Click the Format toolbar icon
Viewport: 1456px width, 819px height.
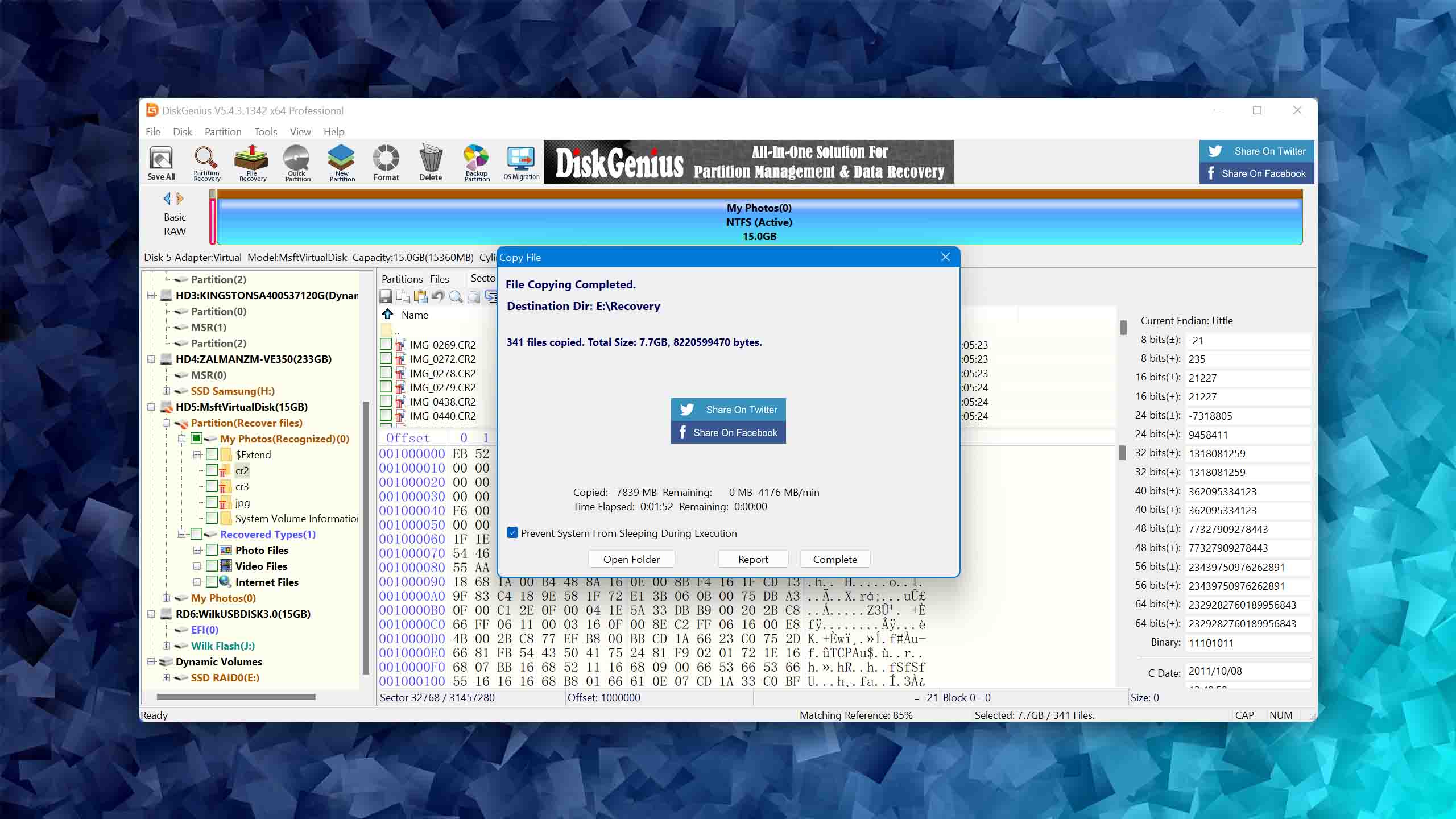click(x=386, y=163)
